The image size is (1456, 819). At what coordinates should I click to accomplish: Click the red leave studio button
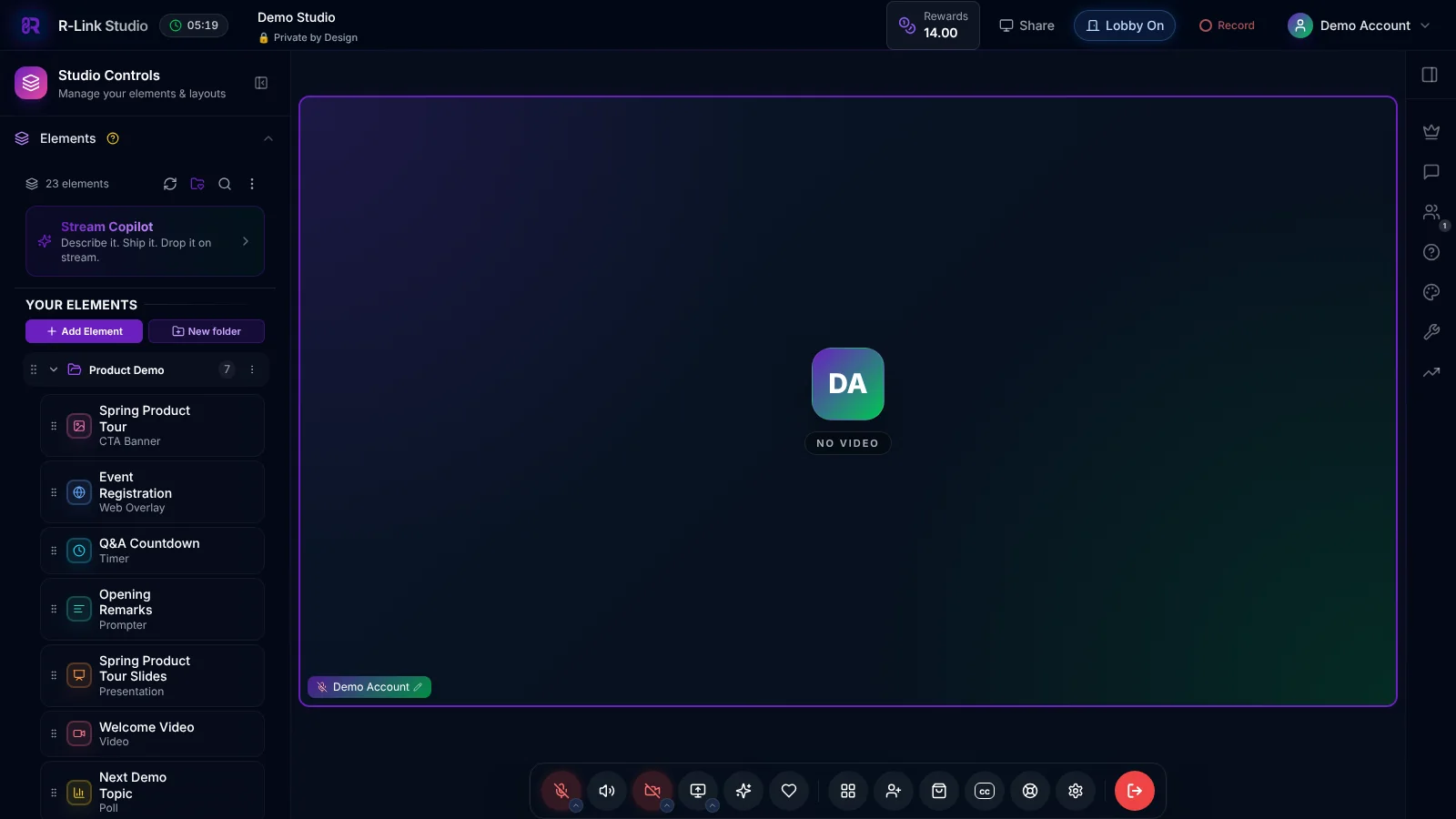pyautogui.click(x=1135, y=791)
